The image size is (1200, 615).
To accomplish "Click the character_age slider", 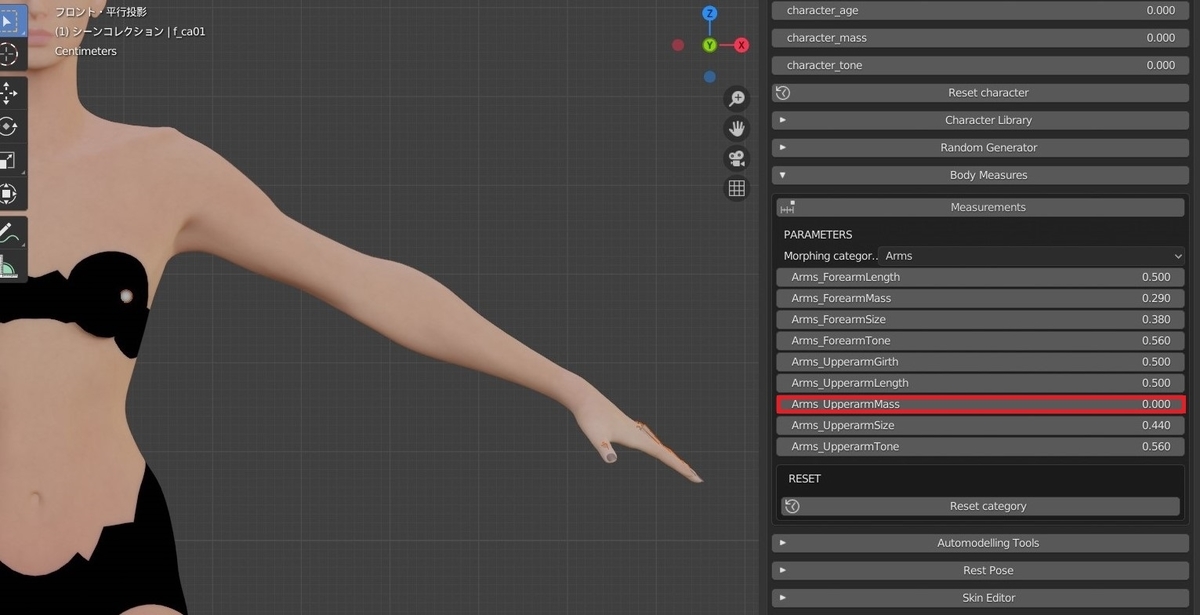I will pyautogui.click(x=980, y=10).
